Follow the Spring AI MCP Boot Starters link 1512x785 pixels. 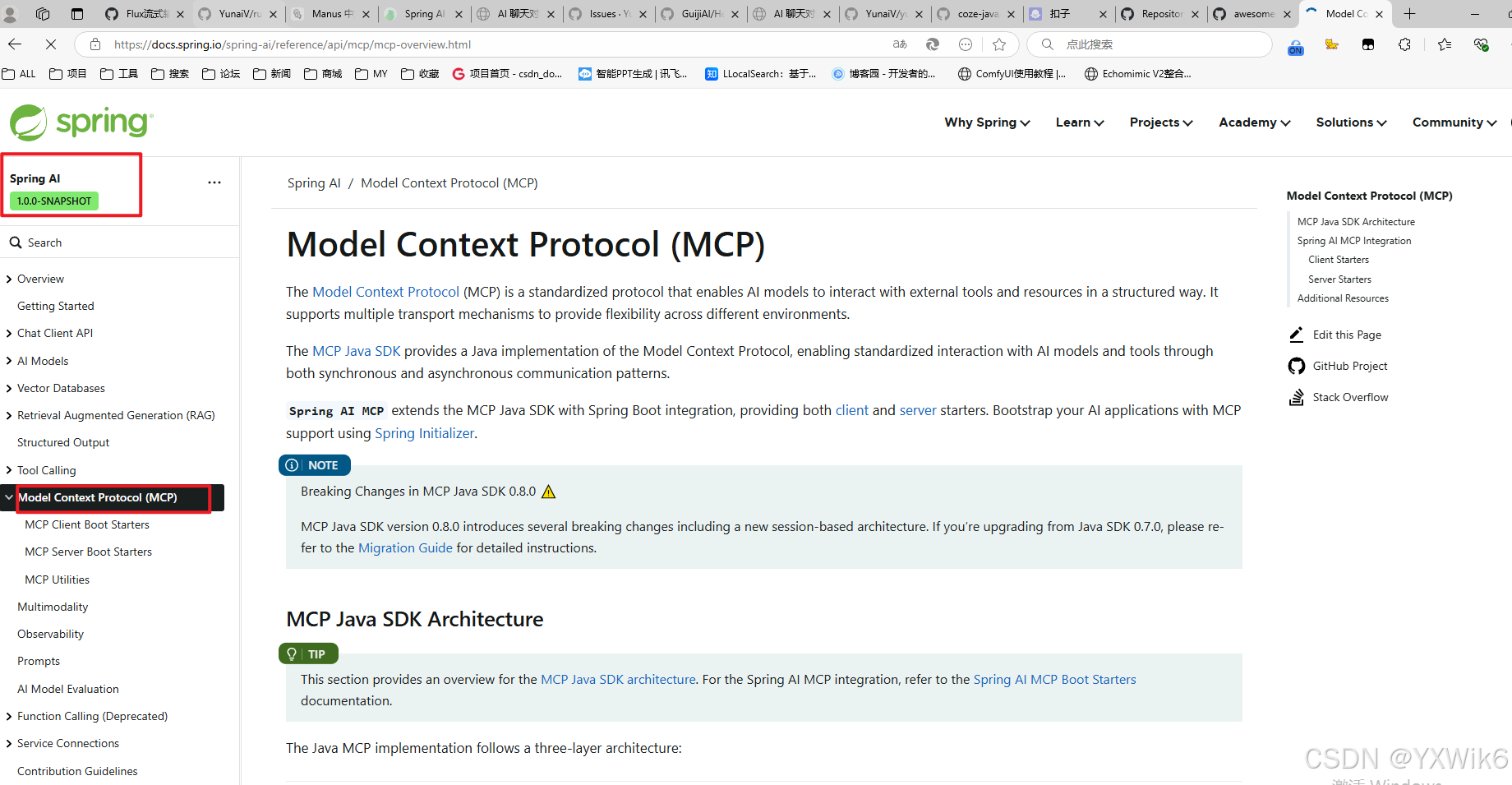[1054, 680]
